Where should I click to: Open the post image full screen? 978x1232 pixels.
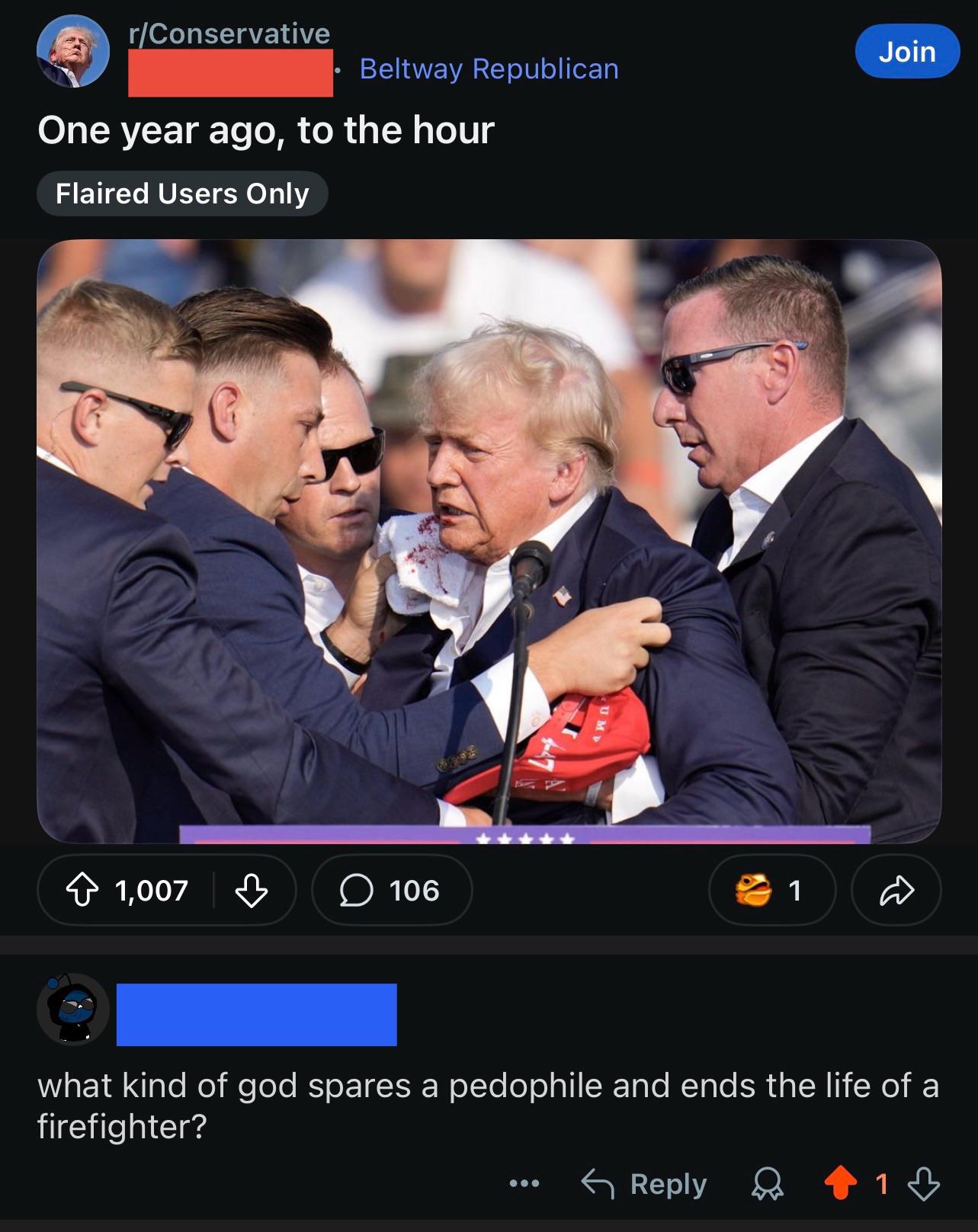489,541
